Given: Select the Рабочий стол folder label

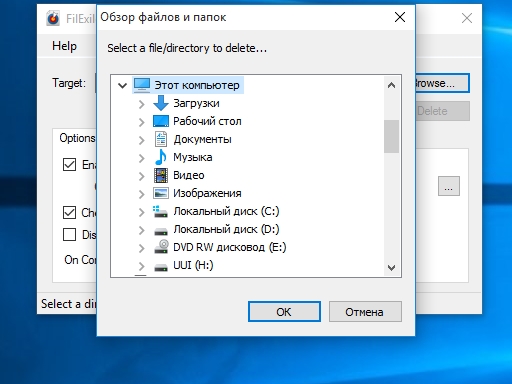Looking at the screenshot, I should 207,121.
